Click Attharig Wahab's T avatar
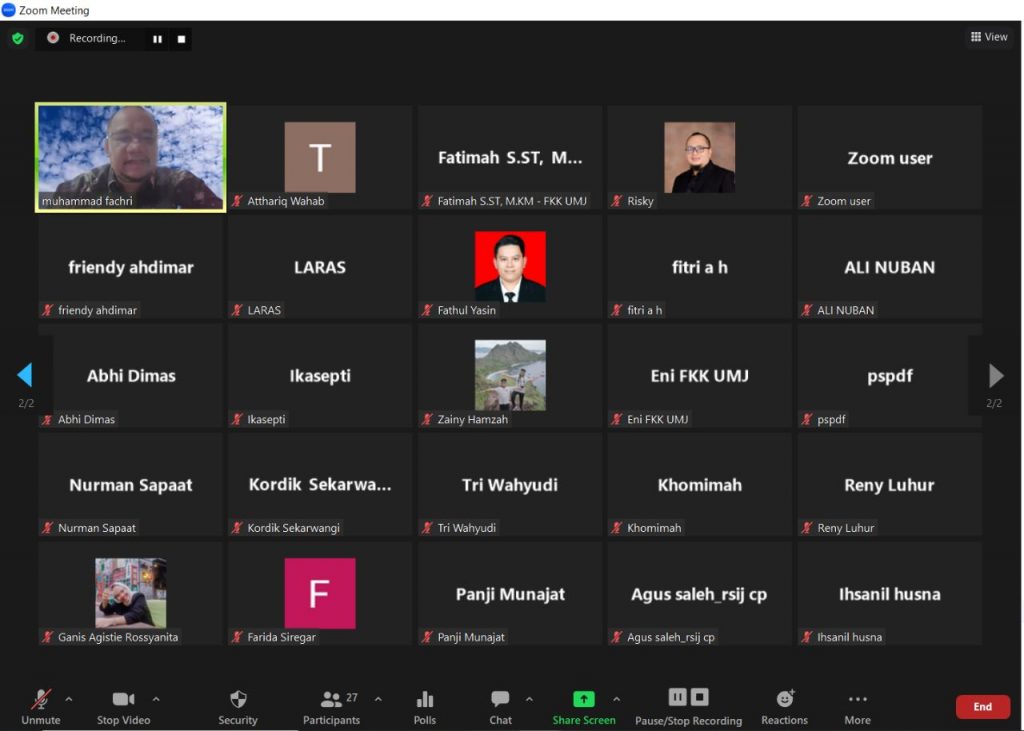Viewport: 1024px width, 731px height. pyautogui.click(x=320, y=157)
